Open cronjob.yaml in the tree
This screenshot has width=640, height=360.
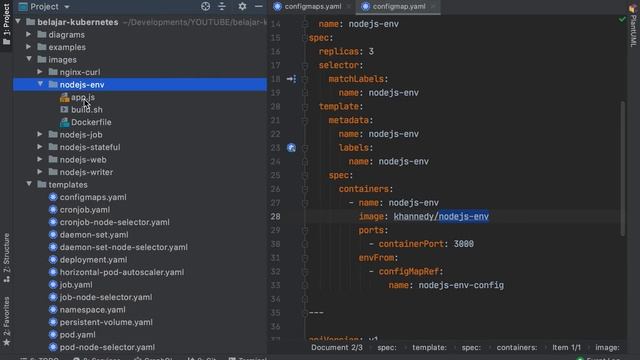click(84, 210)
